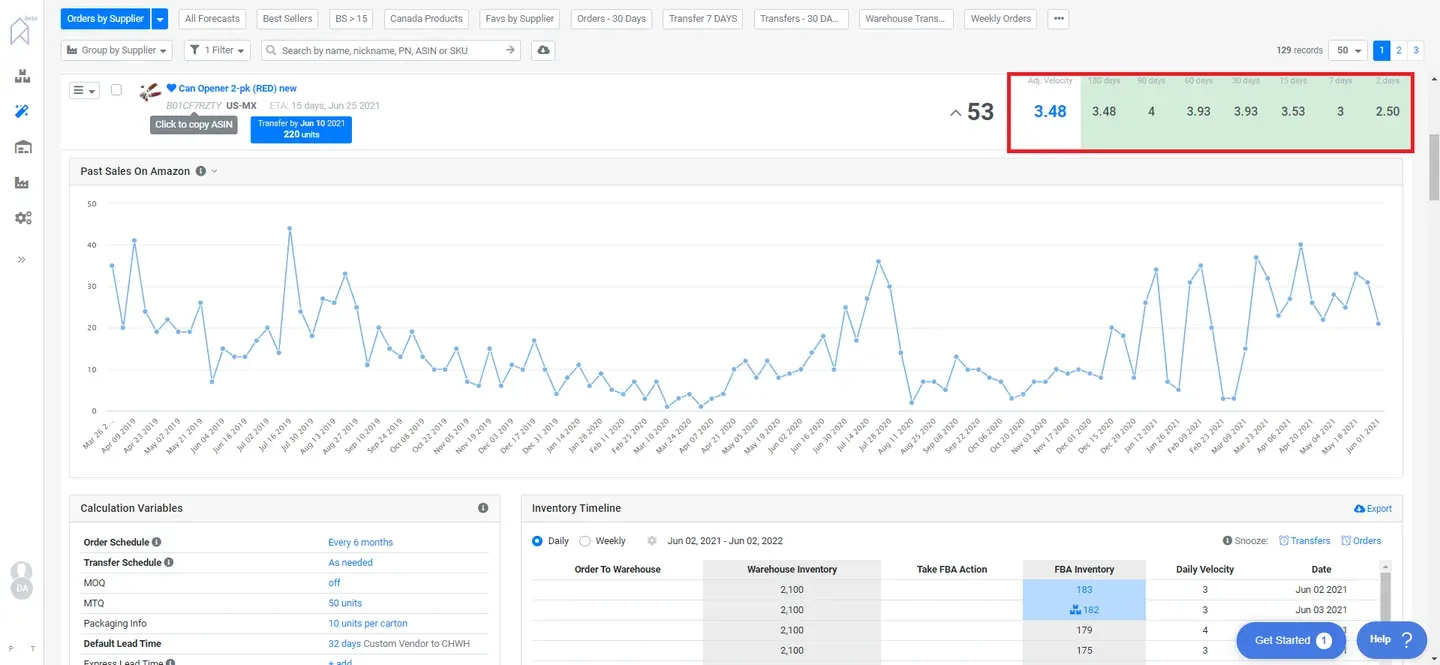
Task: Click Calculation Variables info icon
Action: click(x=483, y=508)
